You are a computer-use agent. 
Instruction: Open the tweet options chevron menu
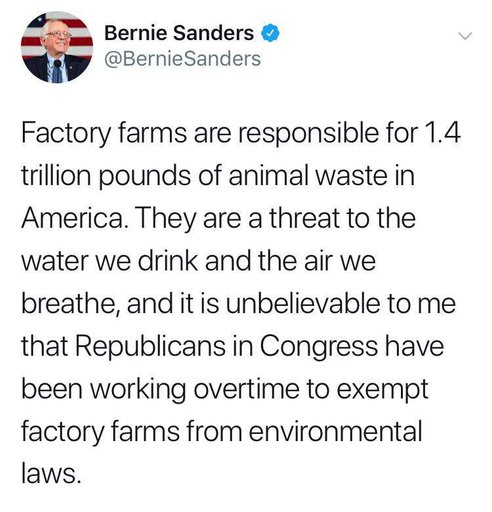tap(465, 35)
